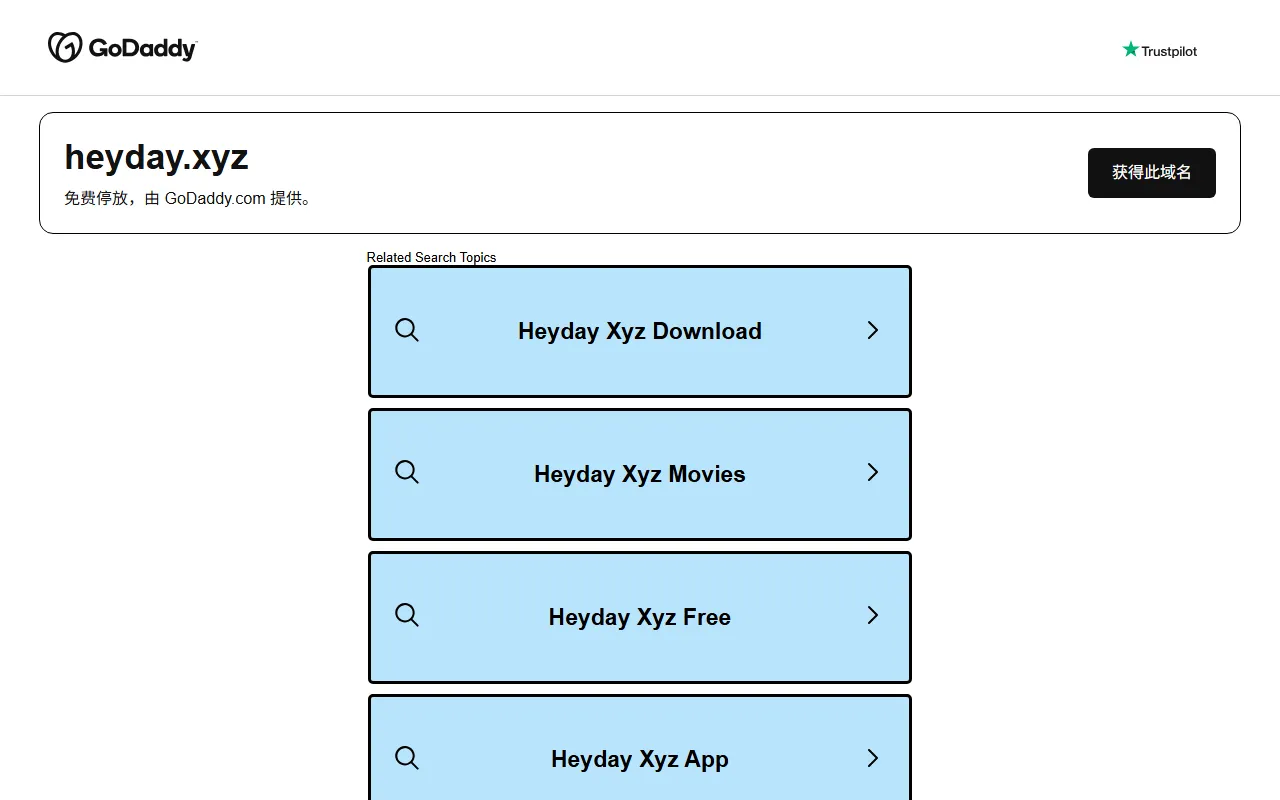Select the GoDaddy wordmark in the header
This screenshot has width=1280, height=800.
[x=142, y=47]
